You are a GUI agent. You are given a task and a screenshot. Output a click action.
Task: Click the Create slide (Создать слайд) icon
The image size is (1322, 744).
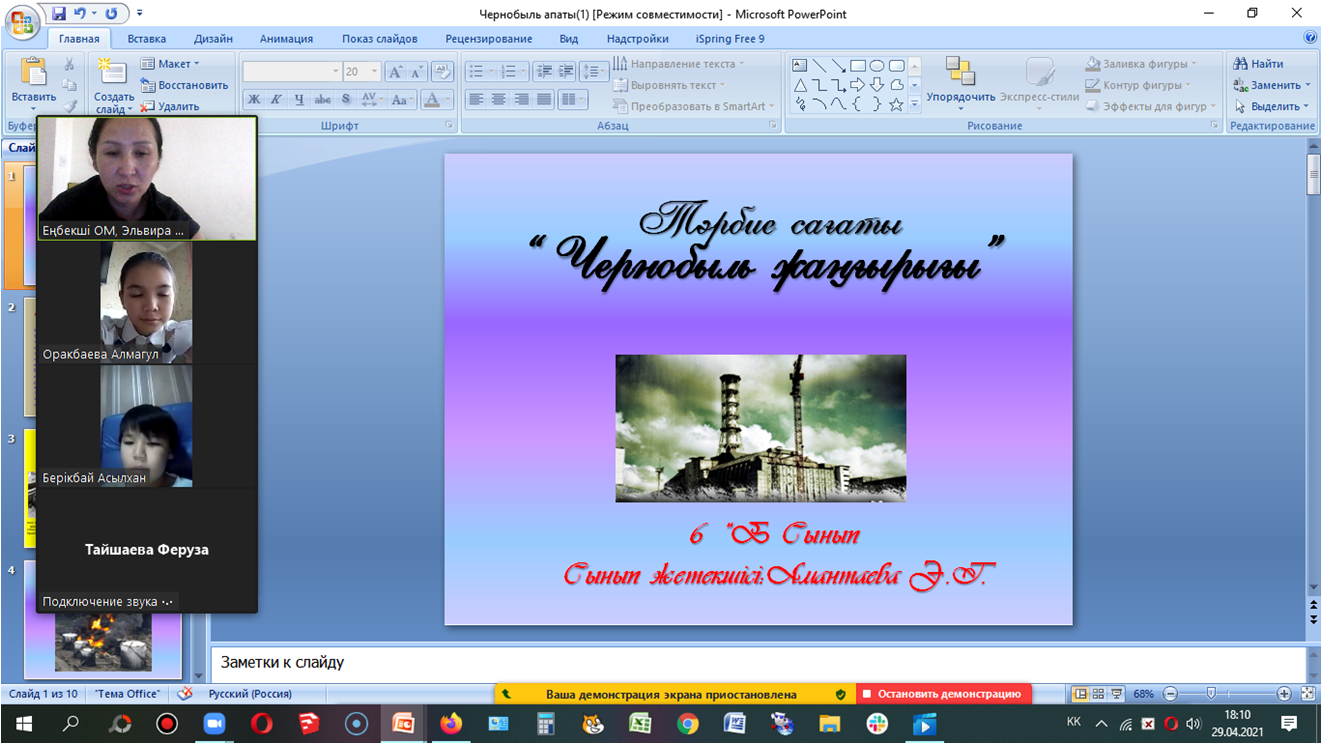[112, 73]
